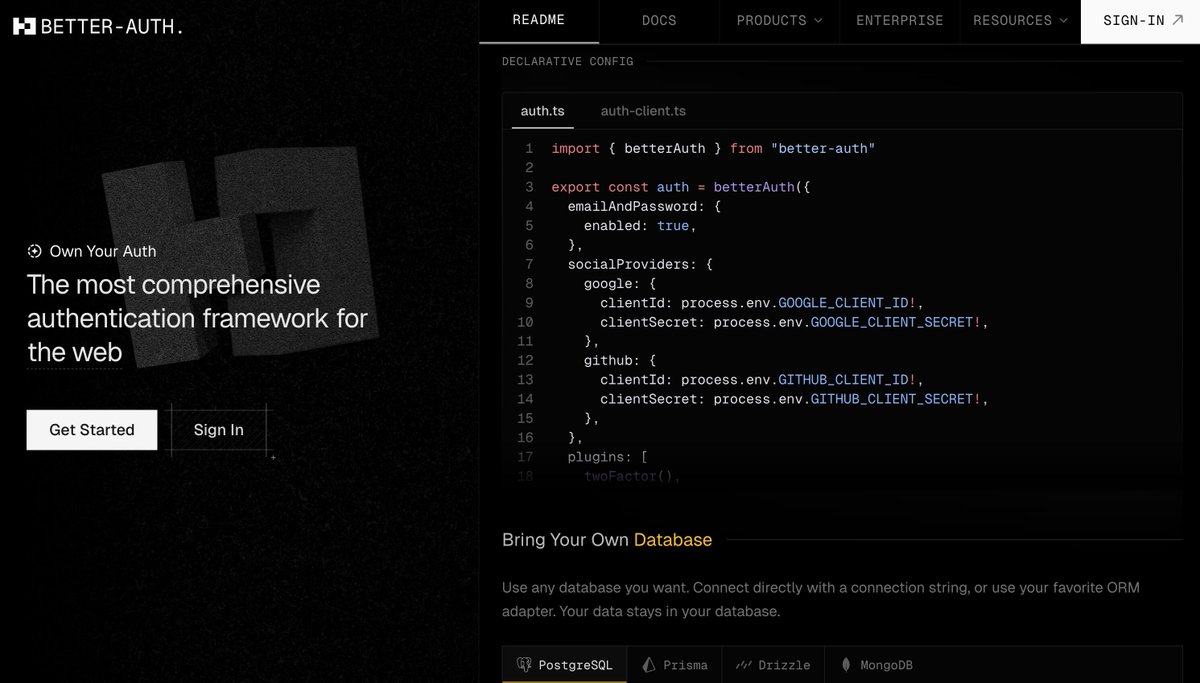Click the line containing GITHUB_CLIENT_ID

[x=762, y=380]
